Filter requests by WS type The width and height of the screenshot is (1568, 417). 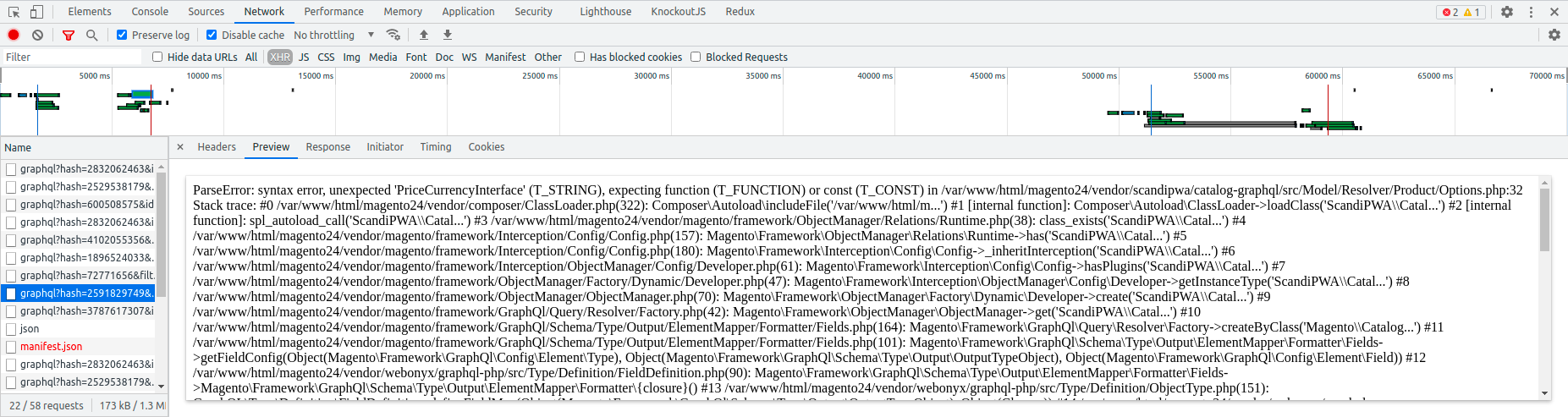point(470,57)
